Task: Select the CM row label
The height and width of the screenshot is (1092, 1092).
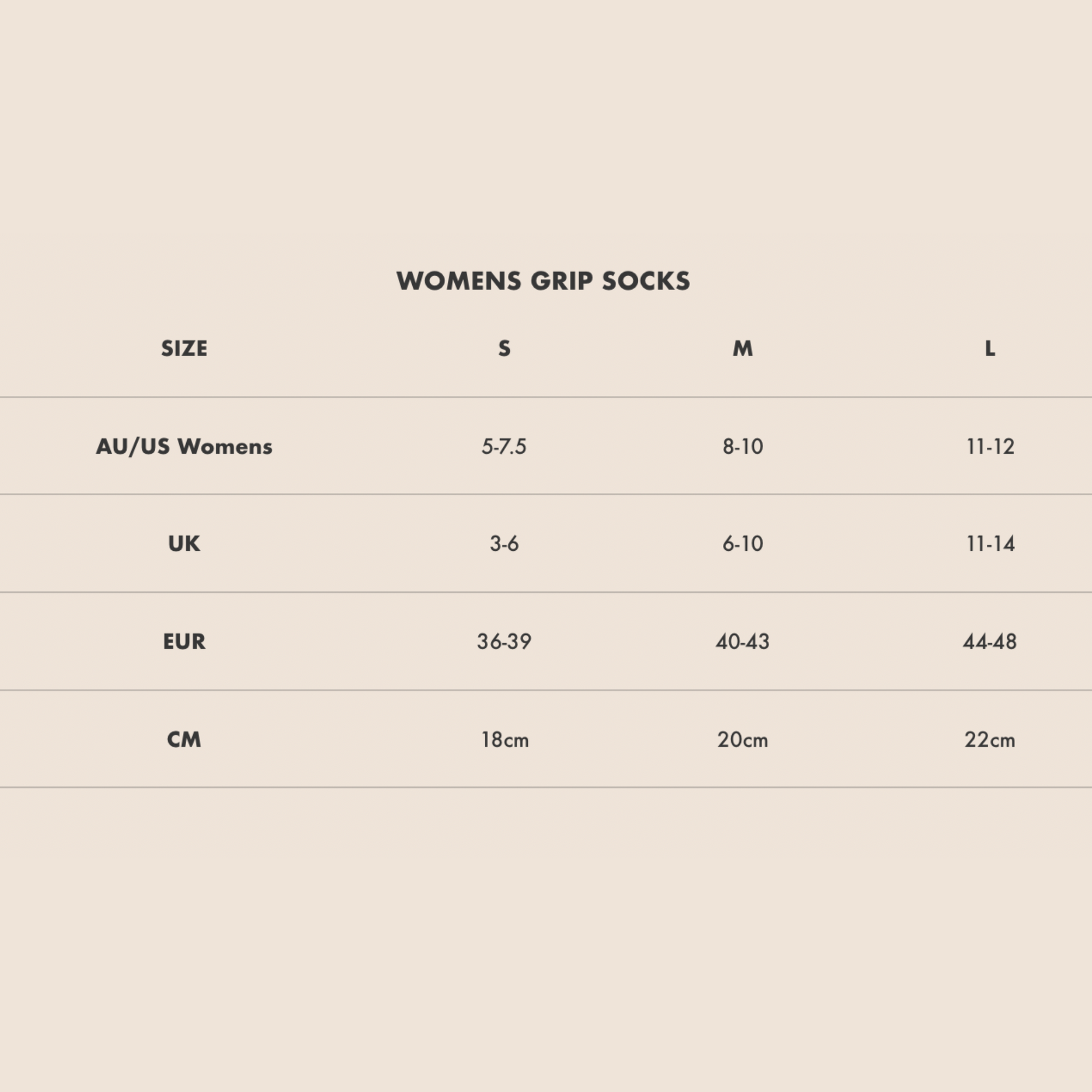Action: 184,739
